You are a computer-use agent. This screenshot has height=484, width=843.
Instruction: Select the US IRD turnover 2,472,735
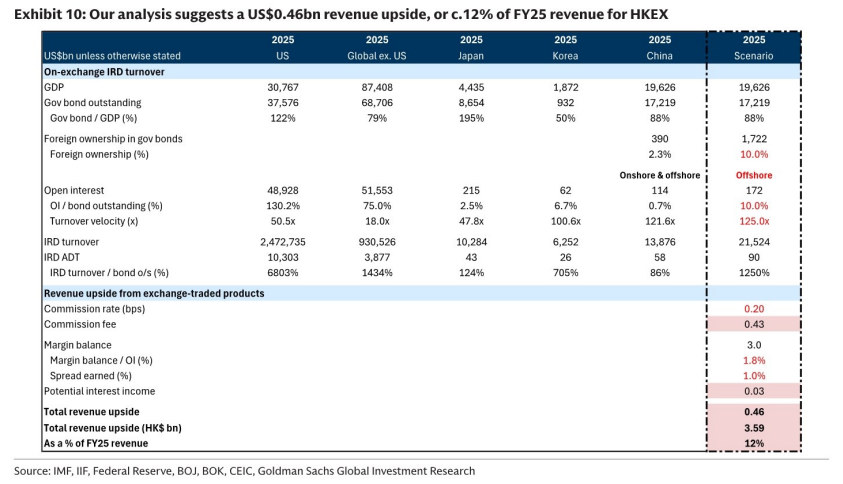click(x=283, y=242)
